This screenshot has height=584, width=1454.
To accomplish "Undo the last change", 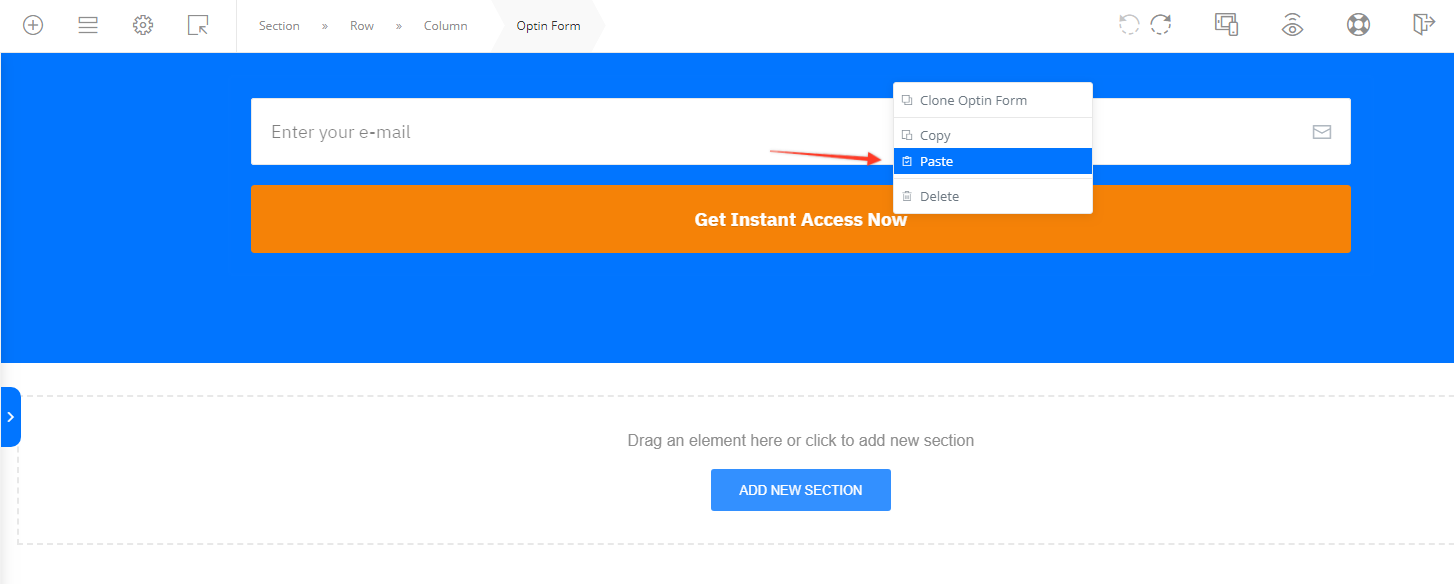I will point(1129,24).
